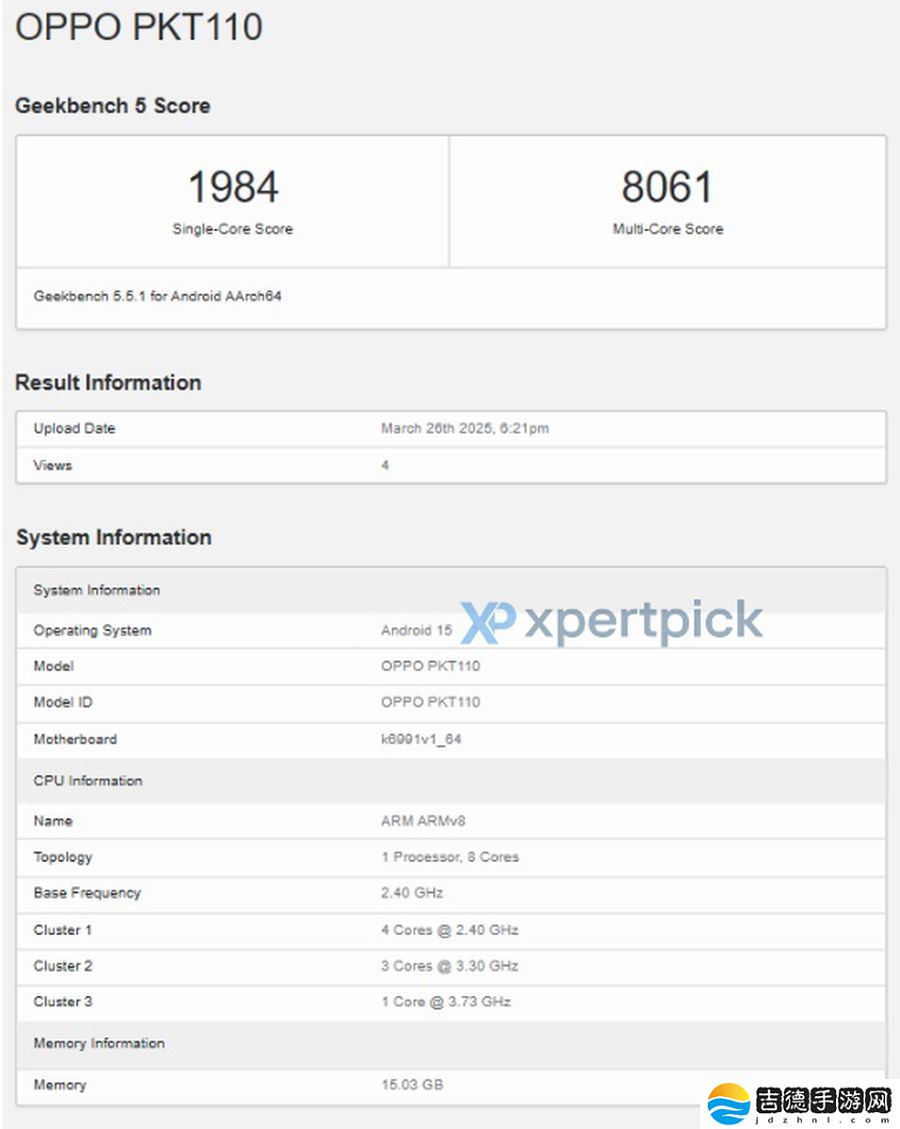Click the OPPO PKT110 value in Model ID row

[x=431, y=702]
